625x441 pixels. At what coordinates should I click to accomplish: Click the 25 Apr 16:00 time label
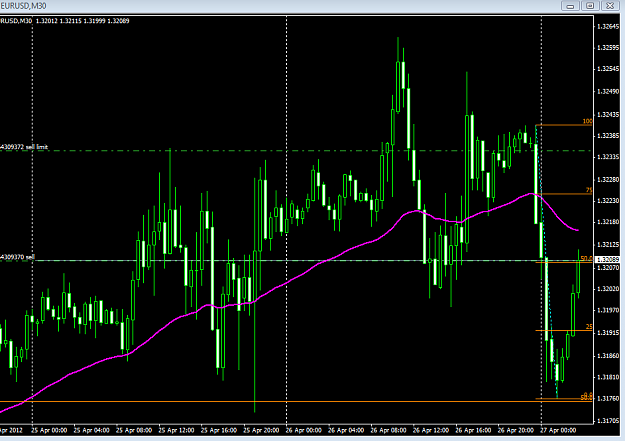click(219, 430)
